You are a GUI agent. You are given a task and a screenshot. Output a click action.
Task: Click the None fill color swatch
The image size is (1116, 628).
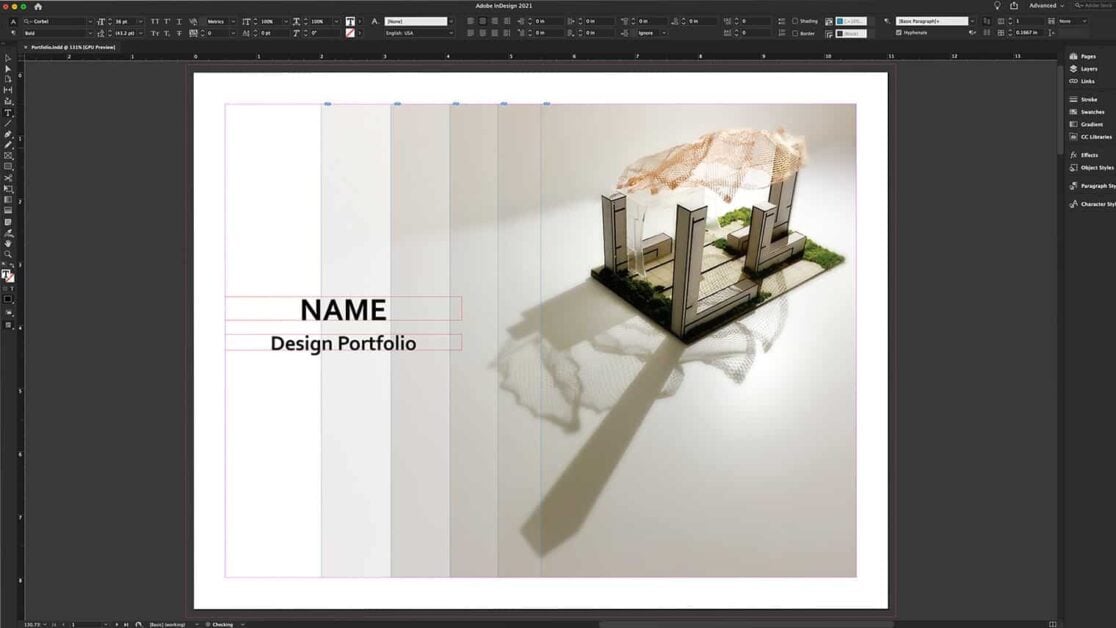[349, 32]
